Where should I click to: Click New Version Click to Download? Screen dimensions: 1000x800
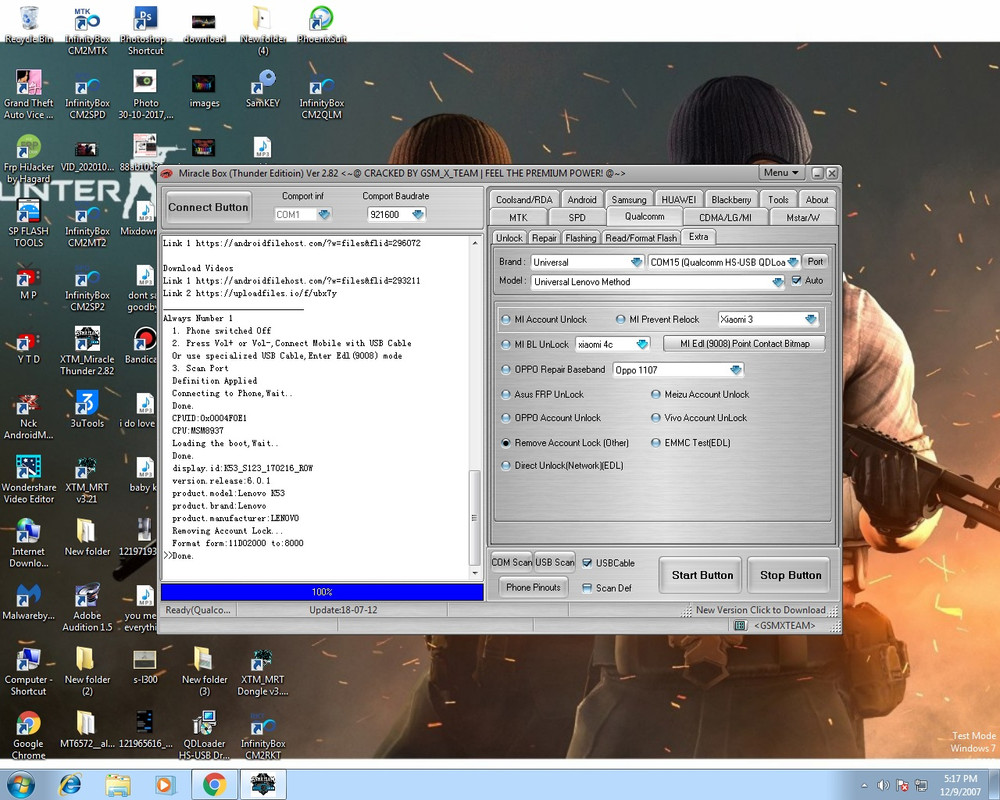click(761, 611)
